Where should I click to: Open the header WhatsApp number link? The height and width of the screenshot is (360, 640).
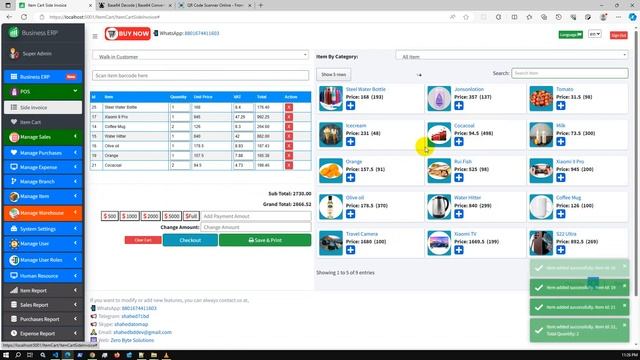[x=202, y=33]
